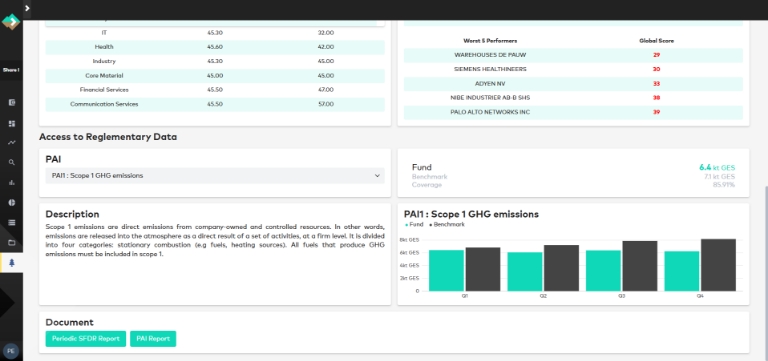Click score 29 for Warehouses De Pauw

(x=656, y=55)
